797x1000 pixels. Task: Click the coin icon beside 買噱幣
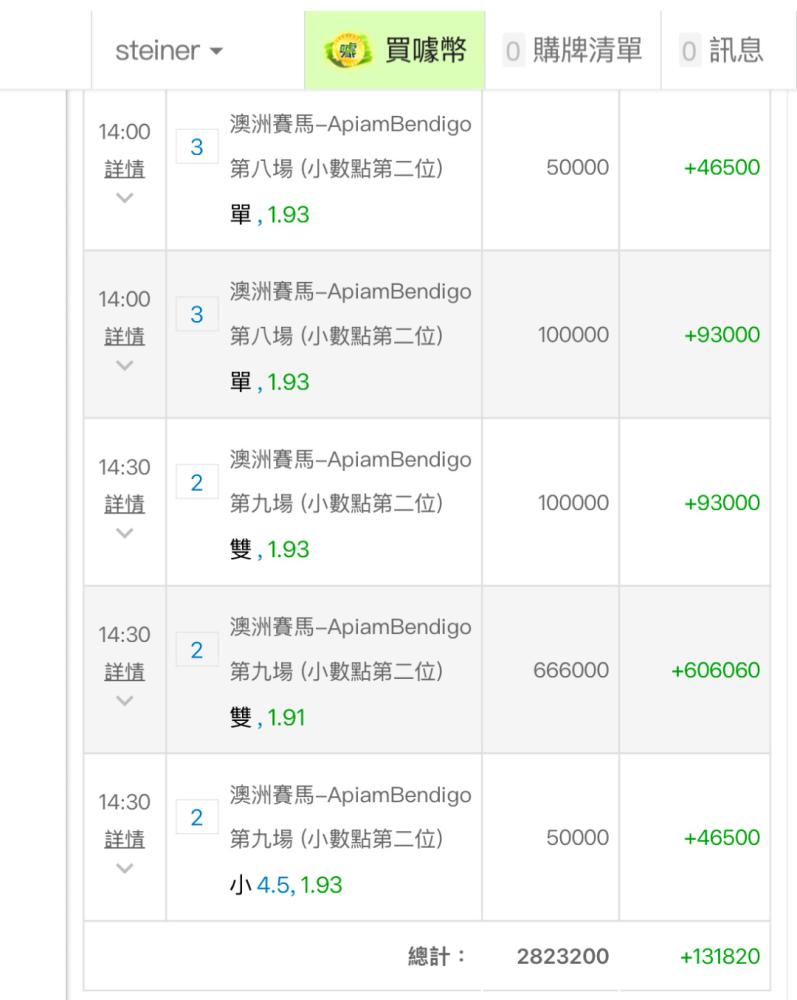(343, 52)
